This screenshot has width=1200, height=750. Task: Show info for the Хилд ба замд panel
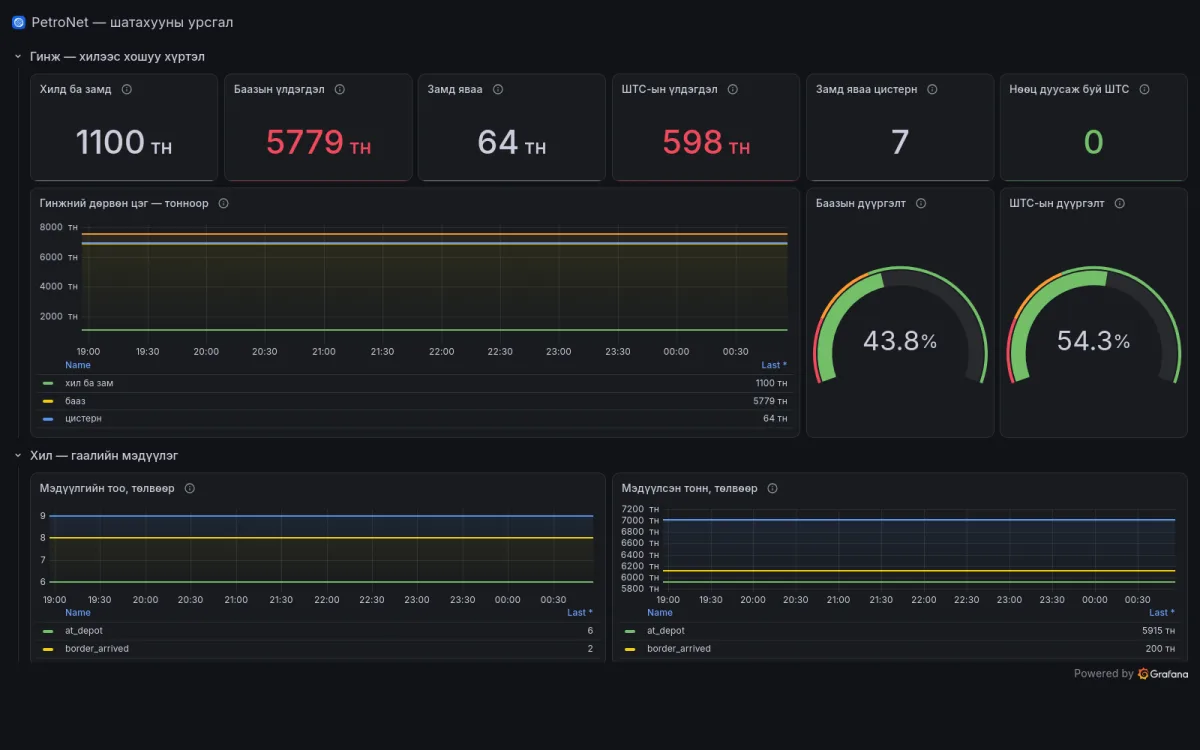click(127, 89)
